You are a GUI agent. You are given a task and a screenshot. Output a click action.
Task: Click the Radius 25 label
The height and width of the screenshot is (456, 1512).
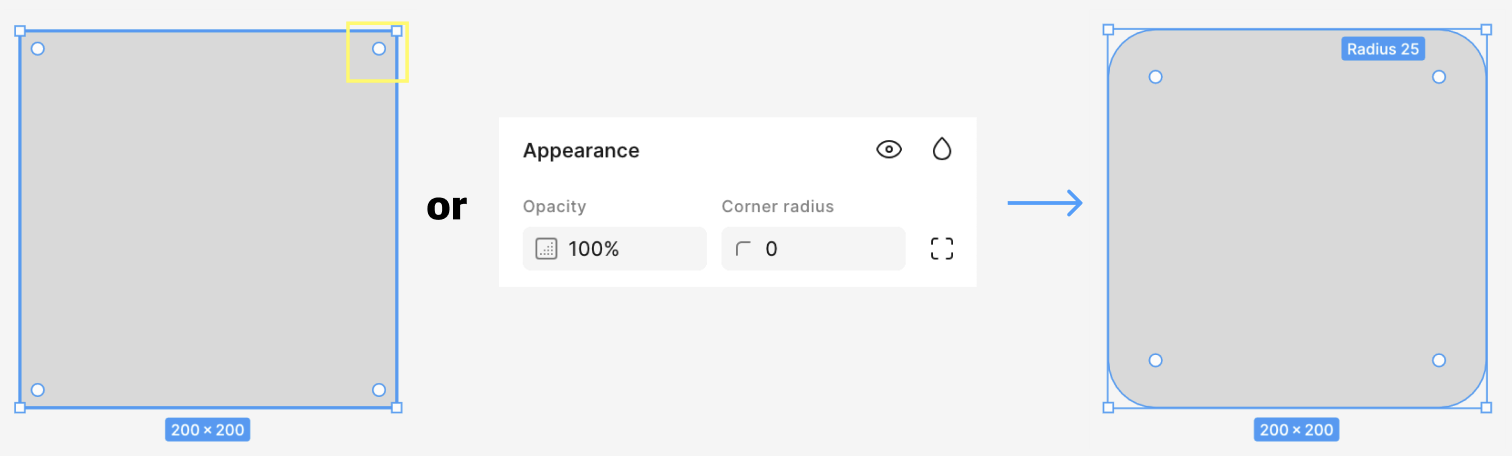[x=1383, y=49]
